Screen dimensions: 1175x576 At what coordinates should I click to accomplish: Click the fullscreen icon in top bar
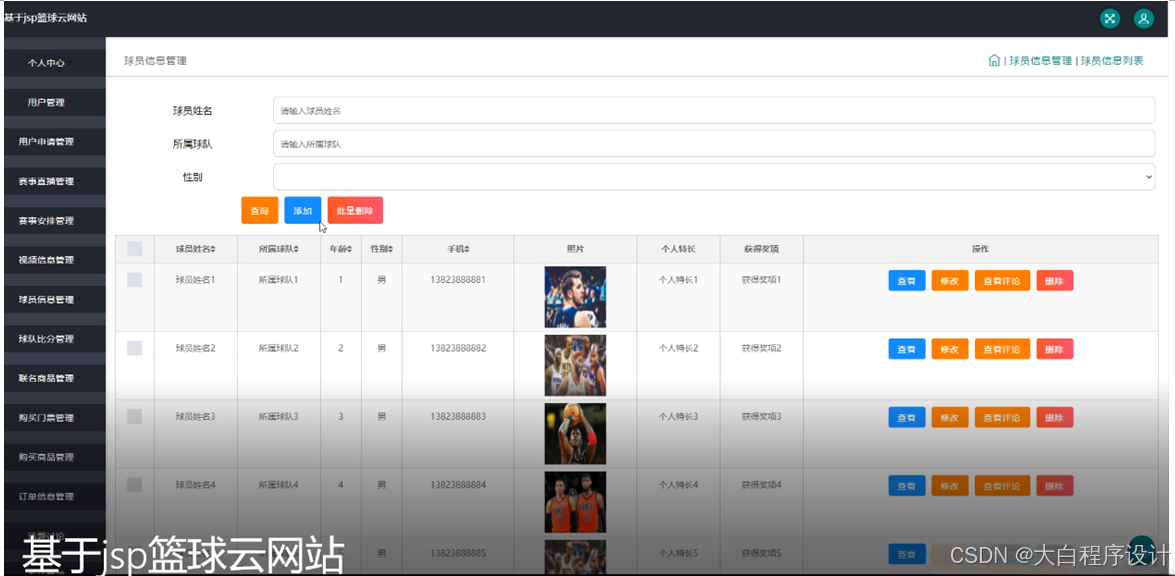click(x=1110, y=19)
